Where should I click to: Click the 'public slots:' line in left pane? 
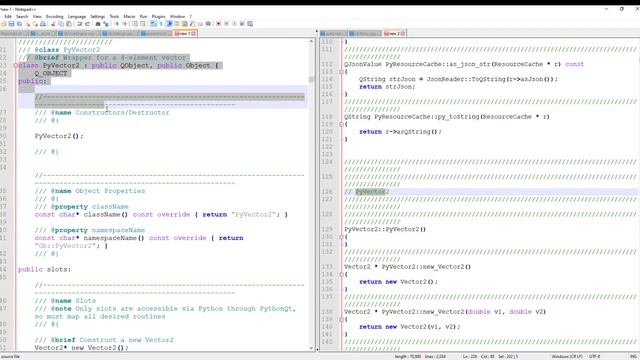(x=44, y=269)
